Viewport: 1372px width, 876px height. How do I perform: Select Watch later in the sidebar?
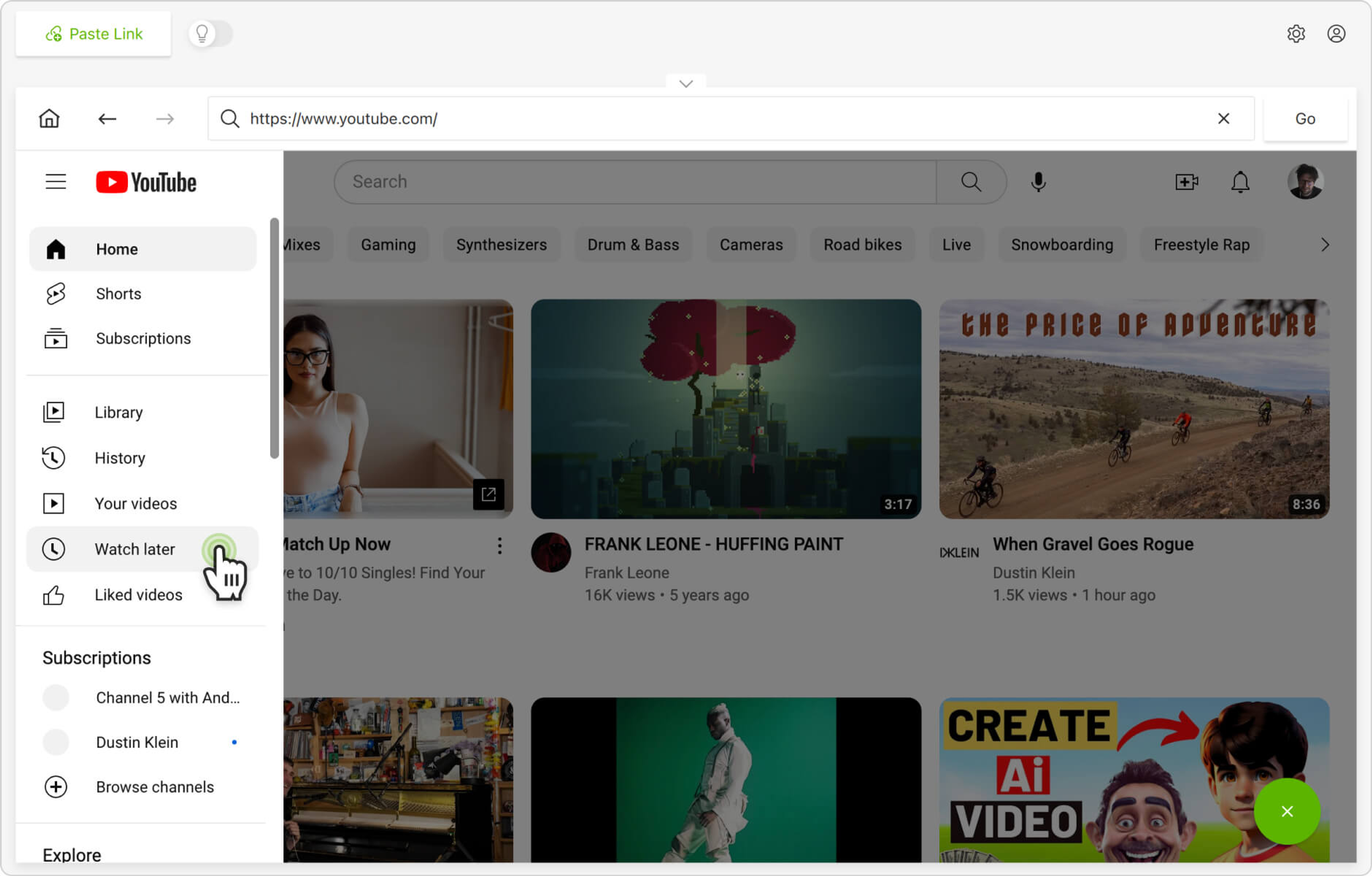point(134,549)
